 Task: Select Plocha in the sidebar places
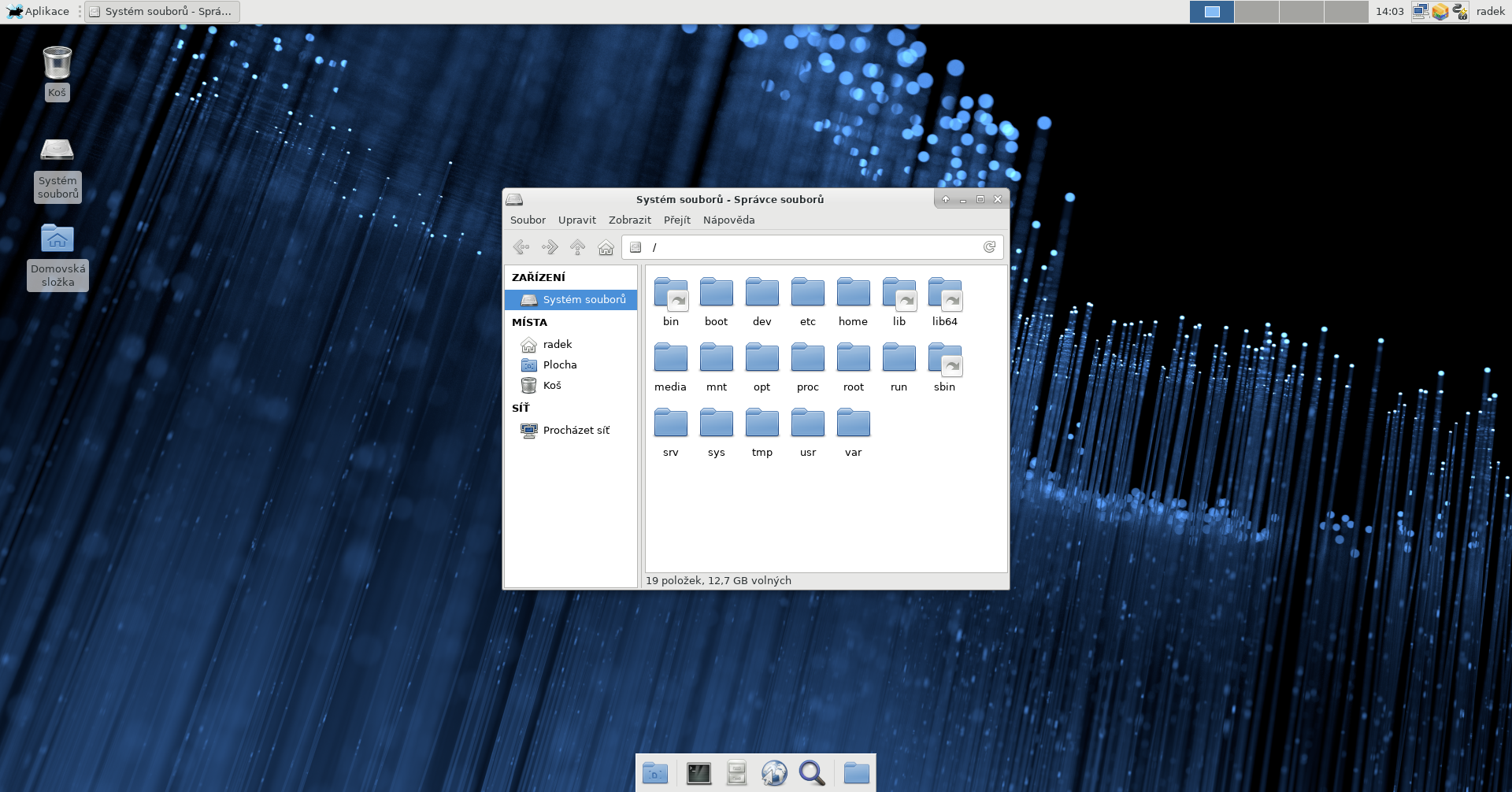559,365
